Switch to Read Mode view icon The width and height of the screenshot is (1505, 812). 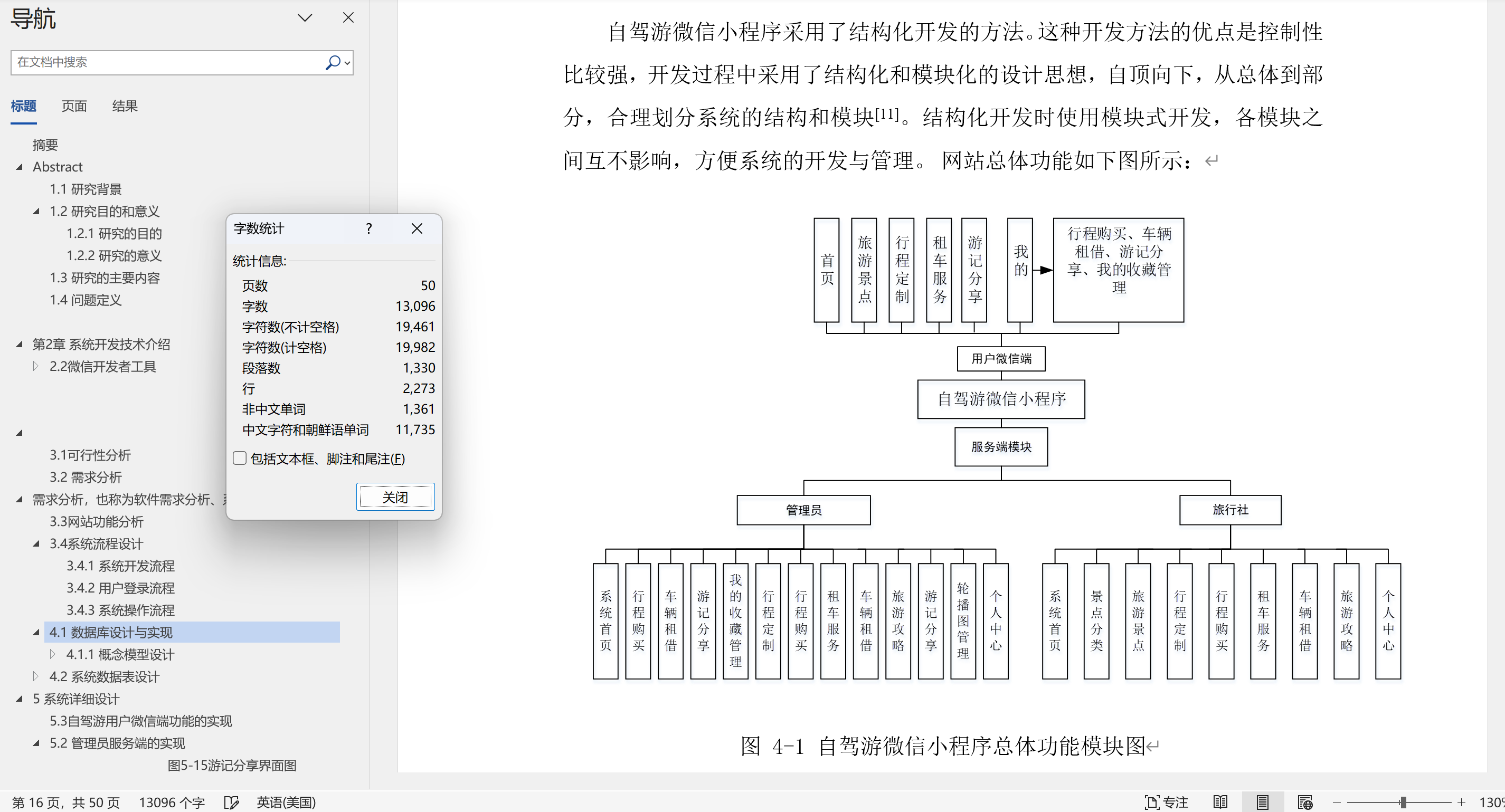(1220, 802)
